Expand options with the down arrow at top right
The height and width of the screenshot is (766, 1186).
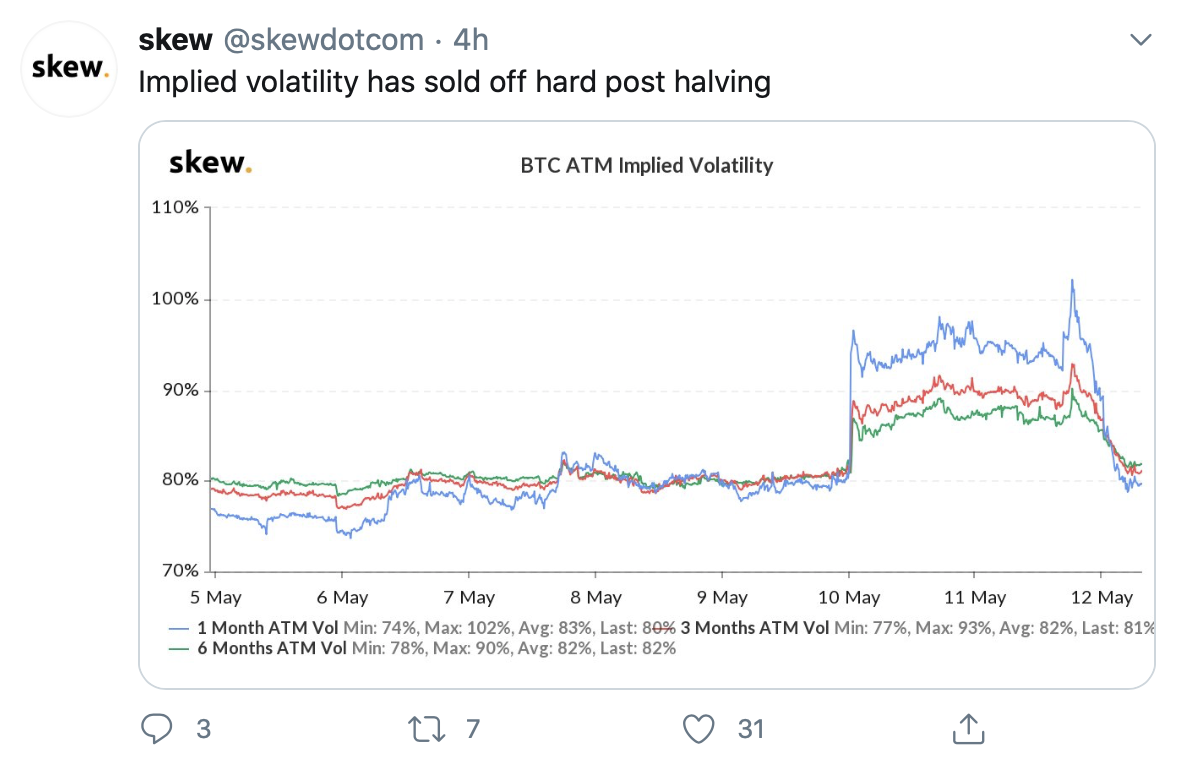coord(1140,39)
